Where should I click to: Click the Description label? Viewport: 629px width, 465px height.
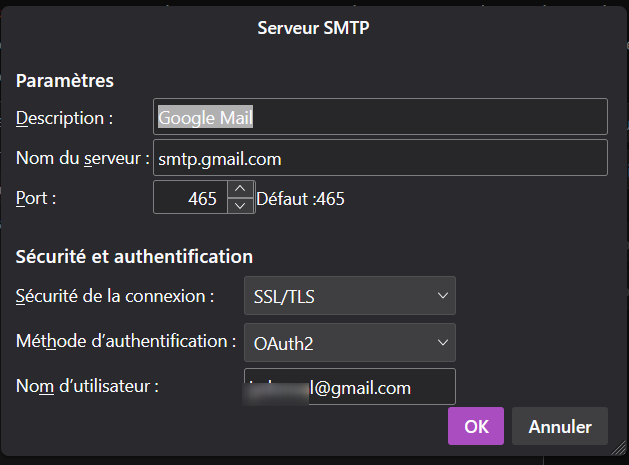pos(65,118)
